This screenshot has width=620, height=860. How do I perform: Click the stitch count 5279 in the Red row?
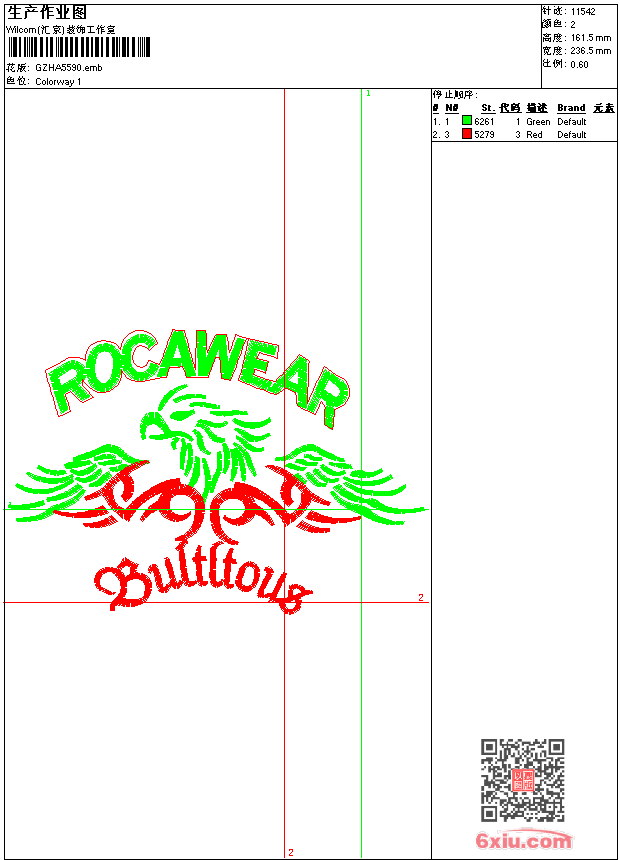pyautogui.click(x=484, y=135)
